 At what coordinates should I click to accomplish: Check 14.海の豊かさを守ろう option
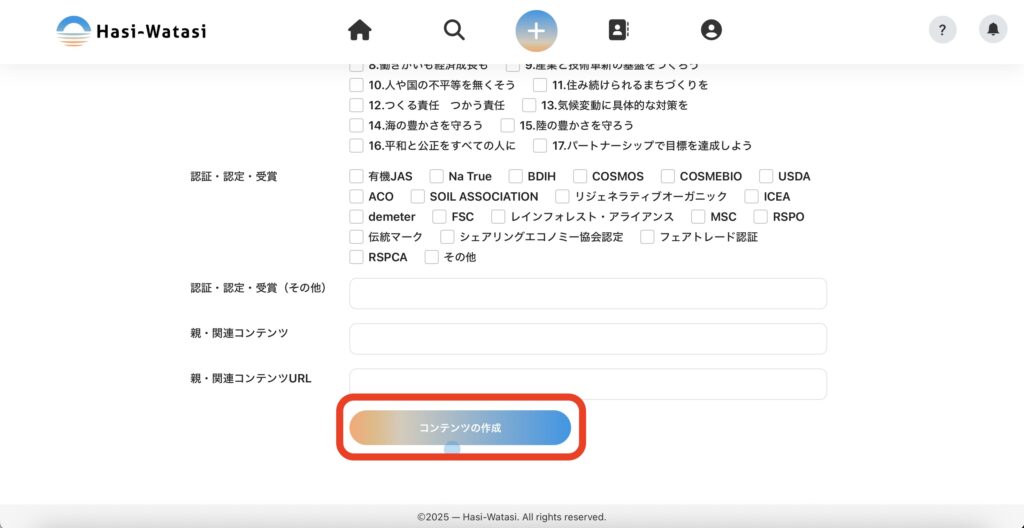click(x=357, y=125)
